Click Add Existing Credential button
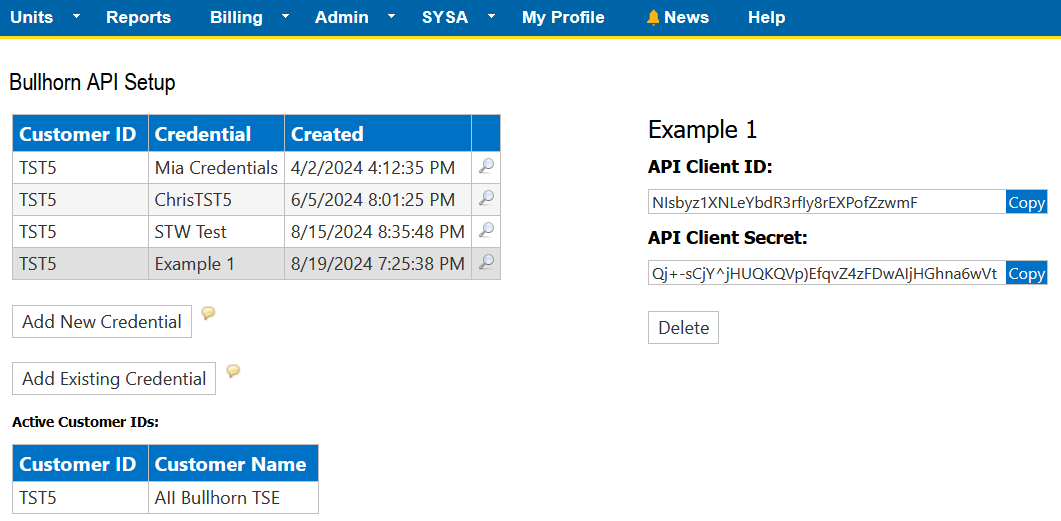 (114, 378)
